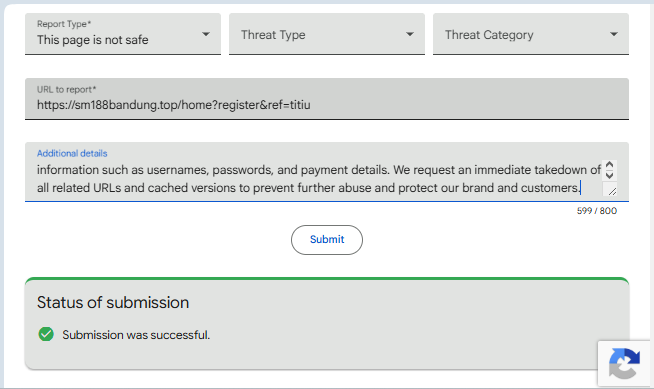Click the textarea resize handle
This screenshot has height=389, width=654.
612,191
